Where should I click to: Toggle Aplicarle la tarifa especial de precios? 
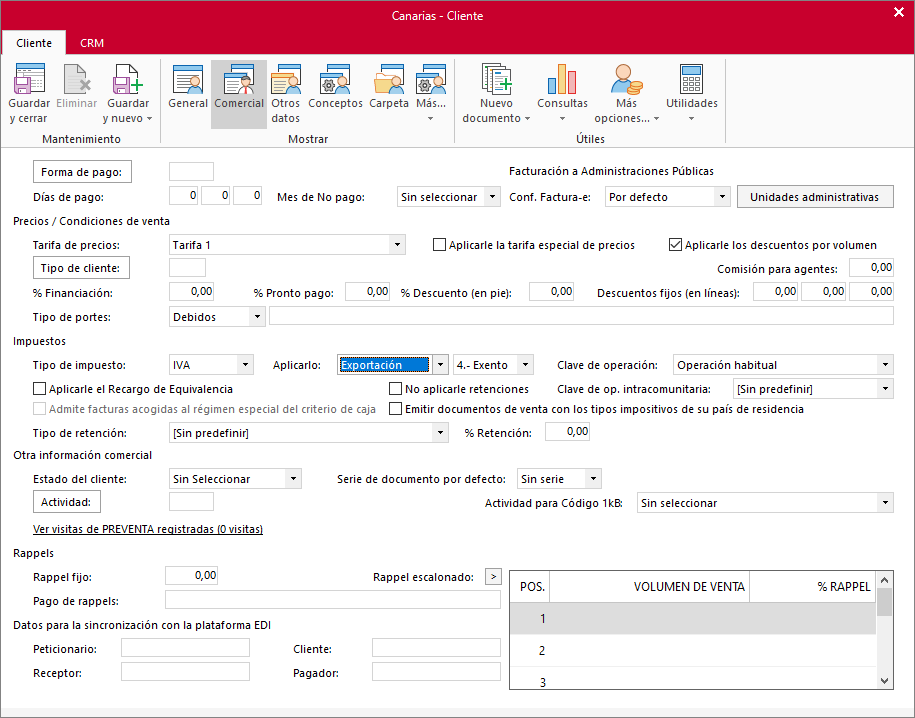coord(439,245)
